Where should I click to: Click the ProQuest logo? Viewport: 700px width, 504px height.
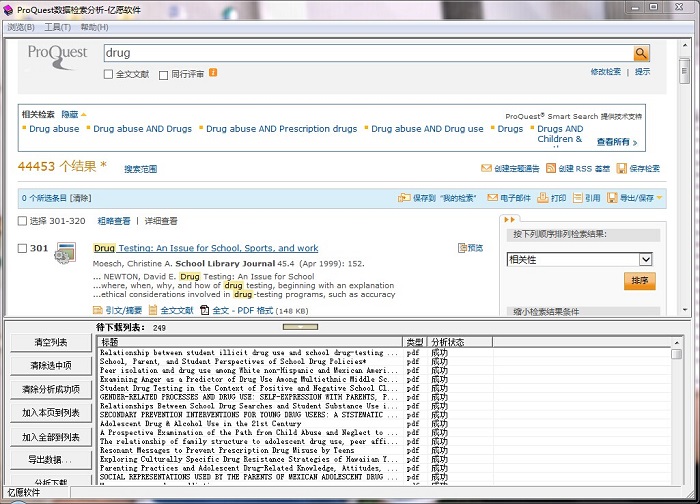(58, 57)
